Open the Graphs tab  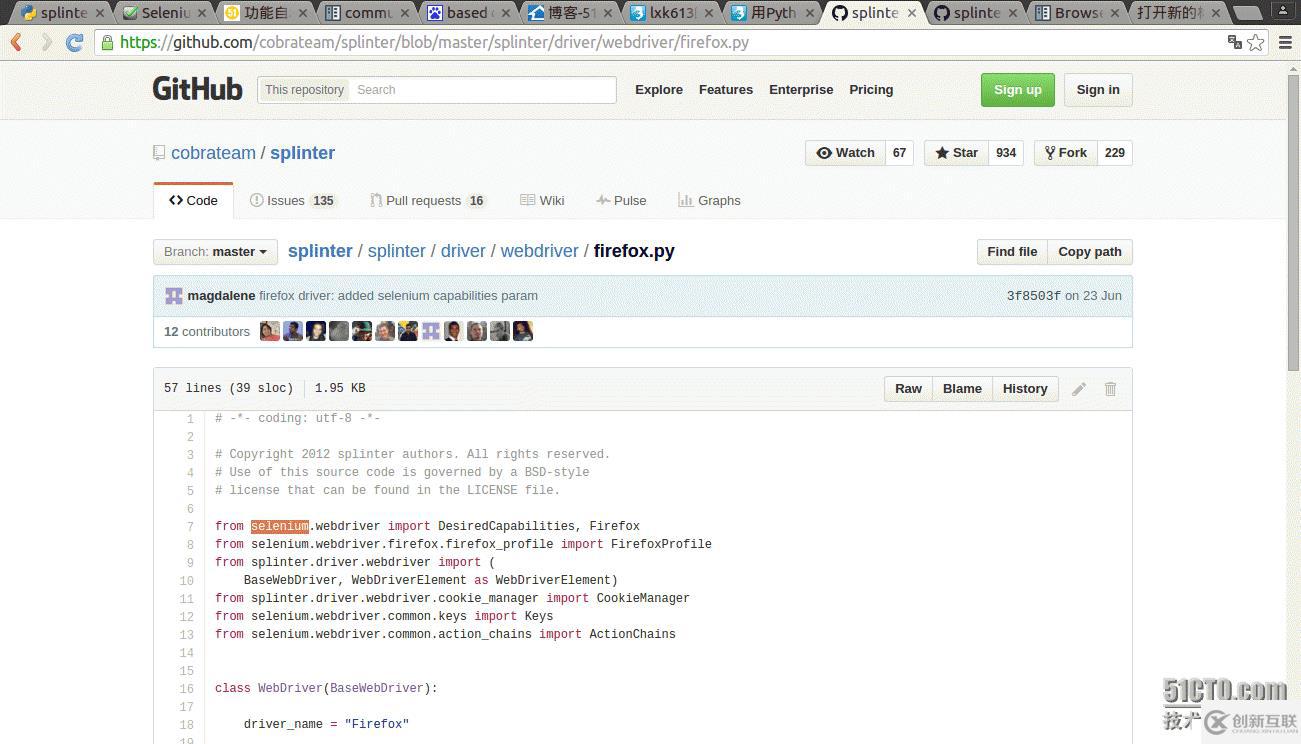tap(709, 201)
